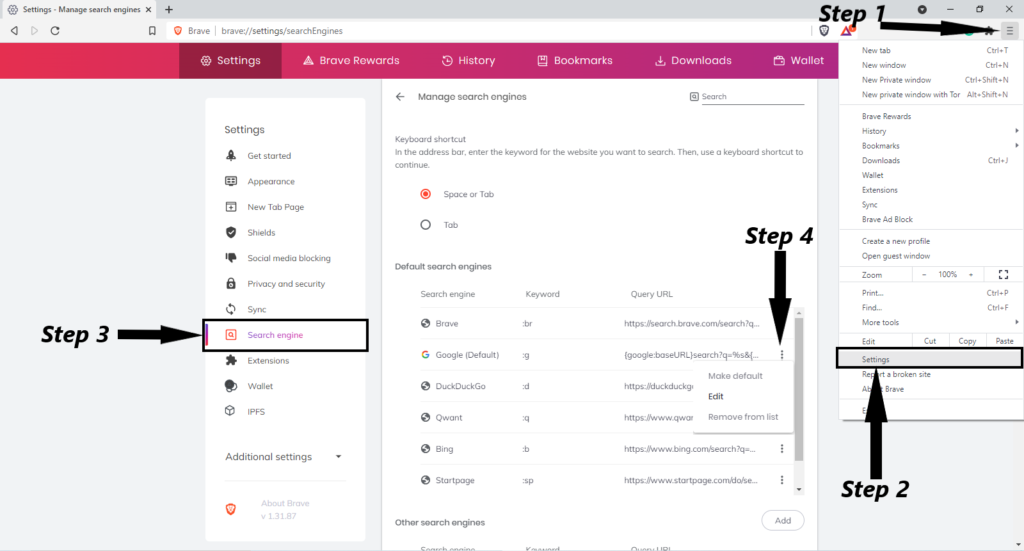Screen dimensions: 1024x551
Task: Switch to Bookmarks top tab
Action: pyautogui.click(x=575, y=61)
